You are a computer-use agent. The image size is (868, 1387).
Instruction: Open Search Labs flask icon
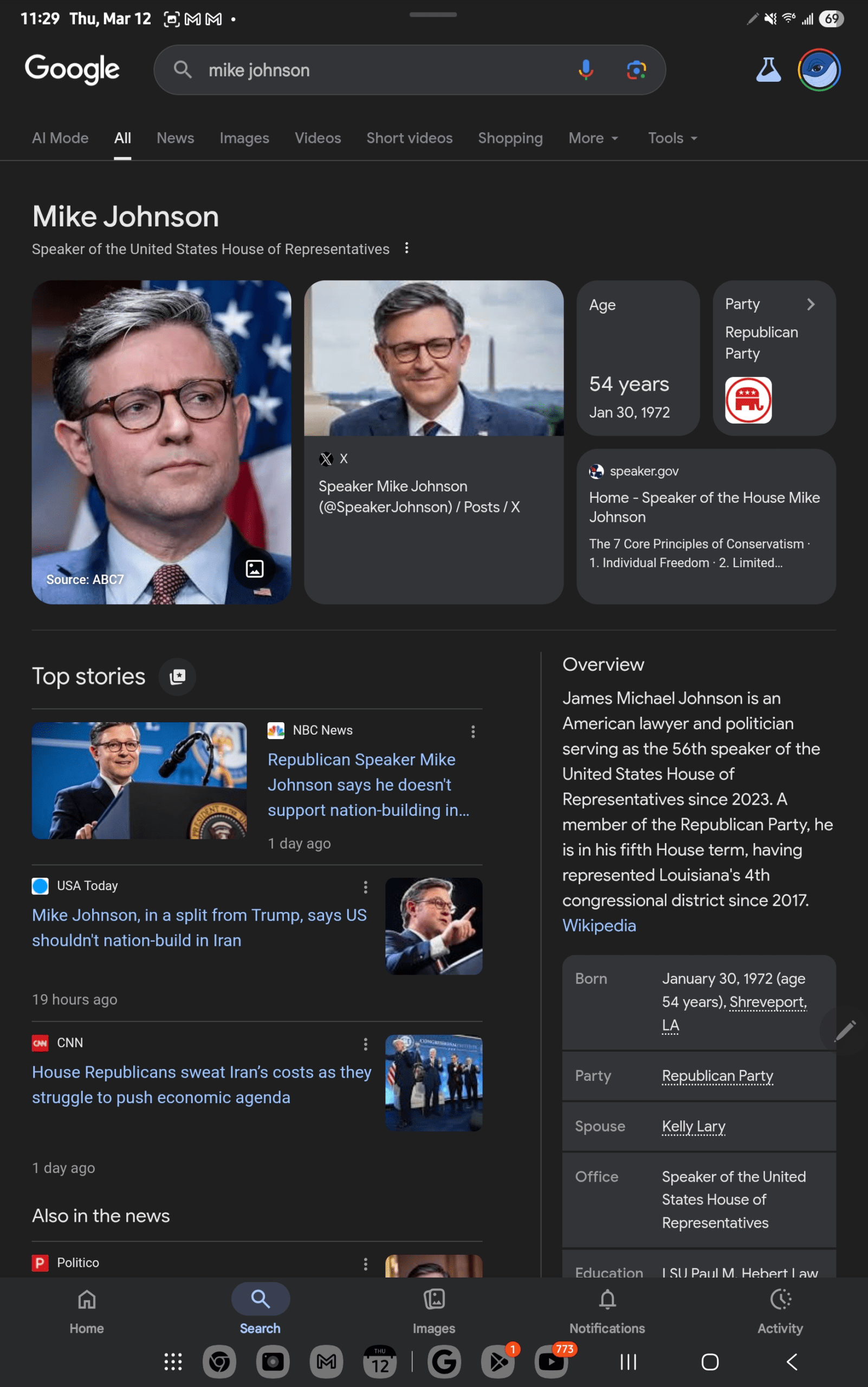click(768, 70)
